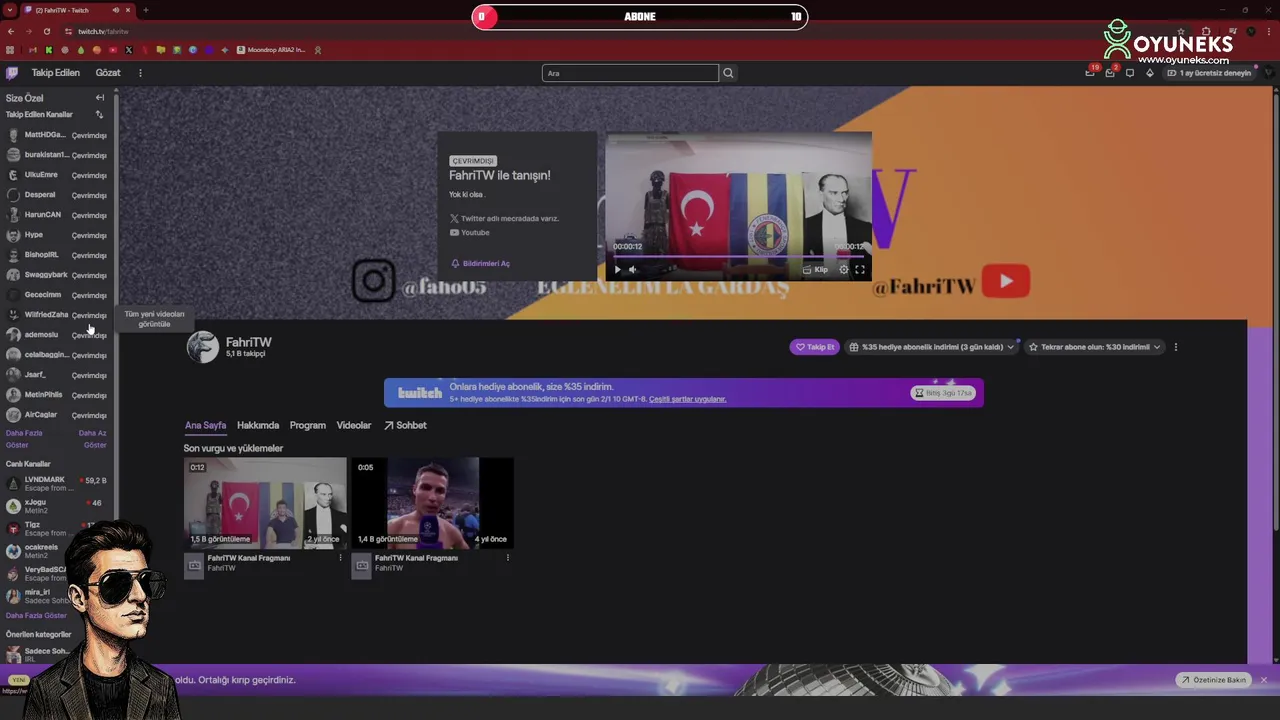Open user profile avatar menu
The width and height of the screenshot is (1280, 720).
[x=1269, y=73]
